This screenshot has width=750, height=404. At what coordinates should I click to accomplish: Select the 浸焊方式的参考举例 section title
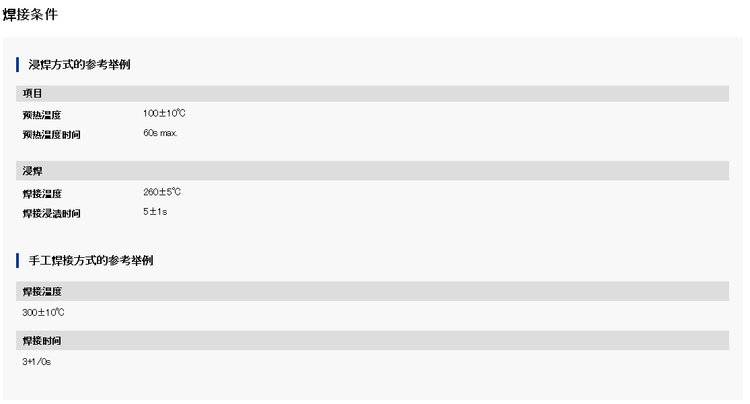coord(80,65)
